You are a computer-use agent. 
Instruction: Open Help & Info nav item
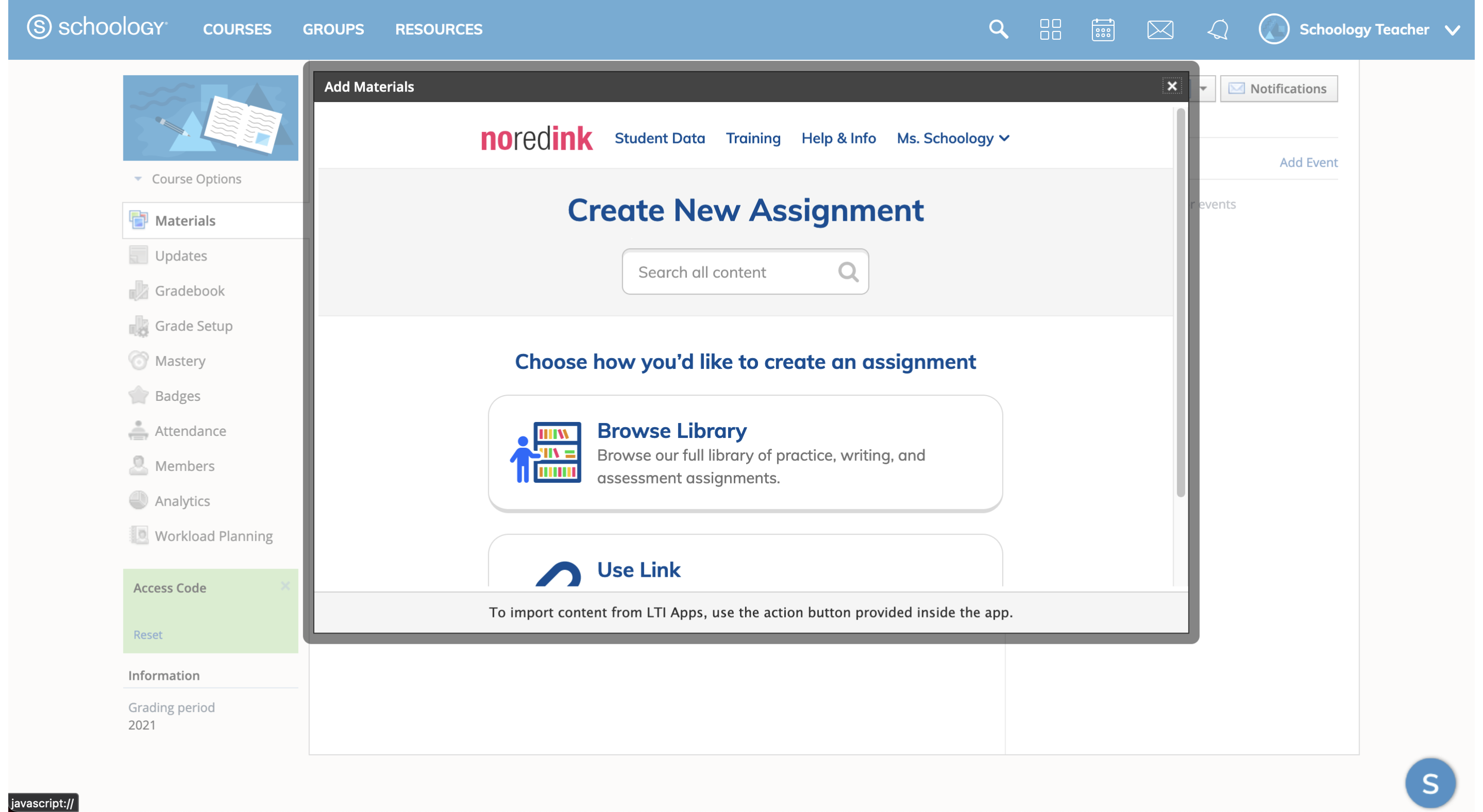pyautogui.click(x=838, y=138)
